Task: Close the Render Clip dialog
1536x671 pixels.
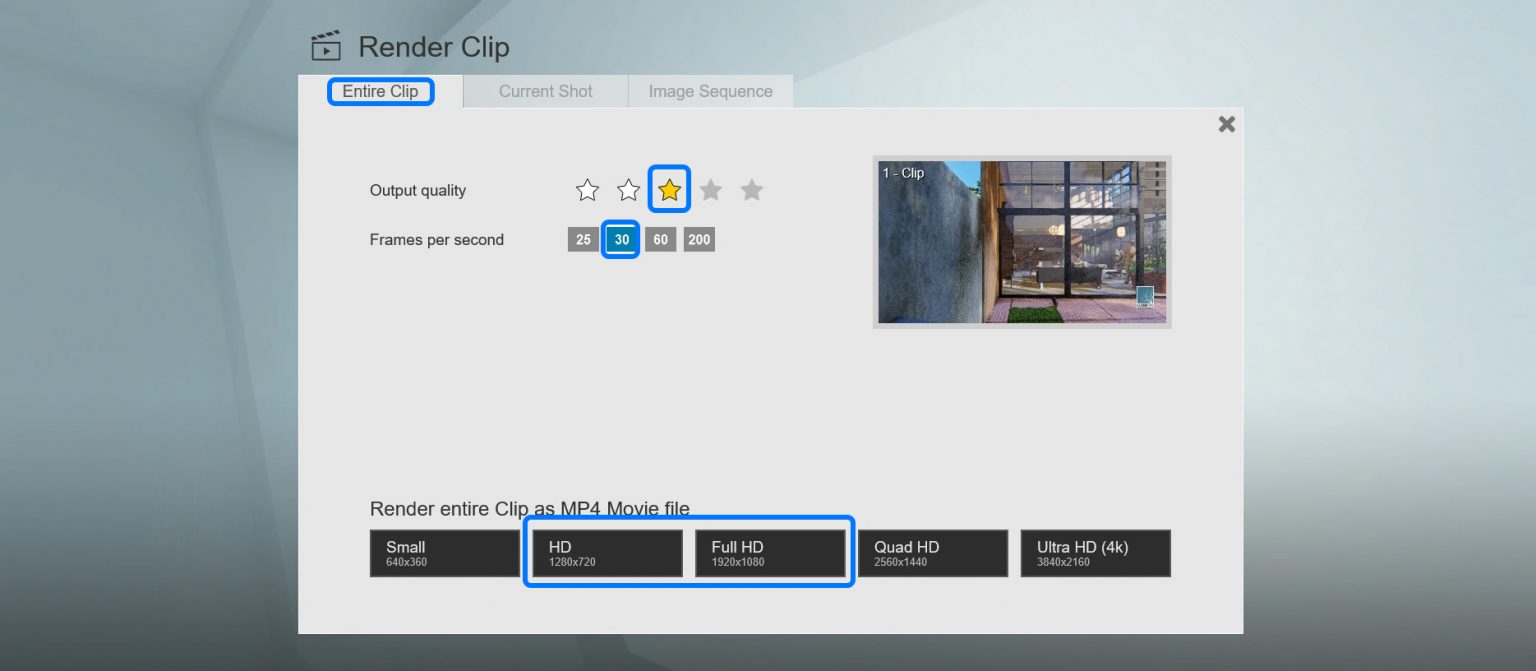Action: coord(1226,123)
